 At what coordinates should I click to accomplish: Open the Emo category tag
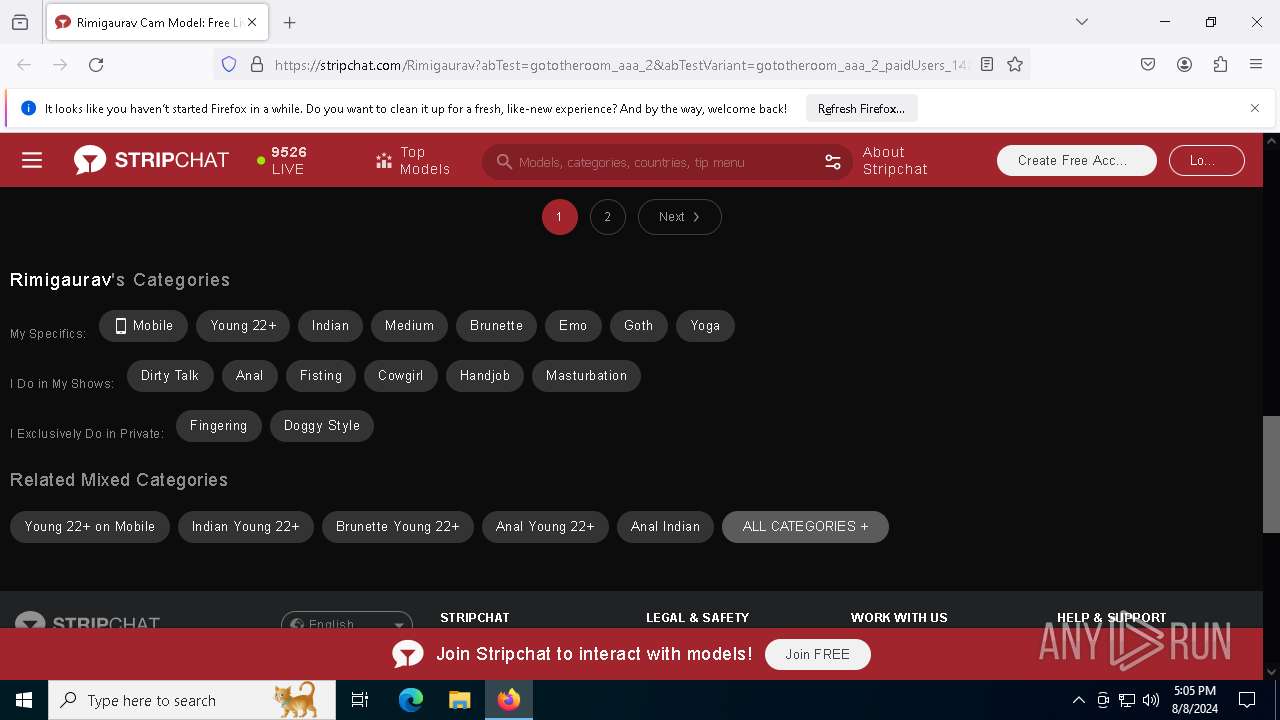point(573,326)
